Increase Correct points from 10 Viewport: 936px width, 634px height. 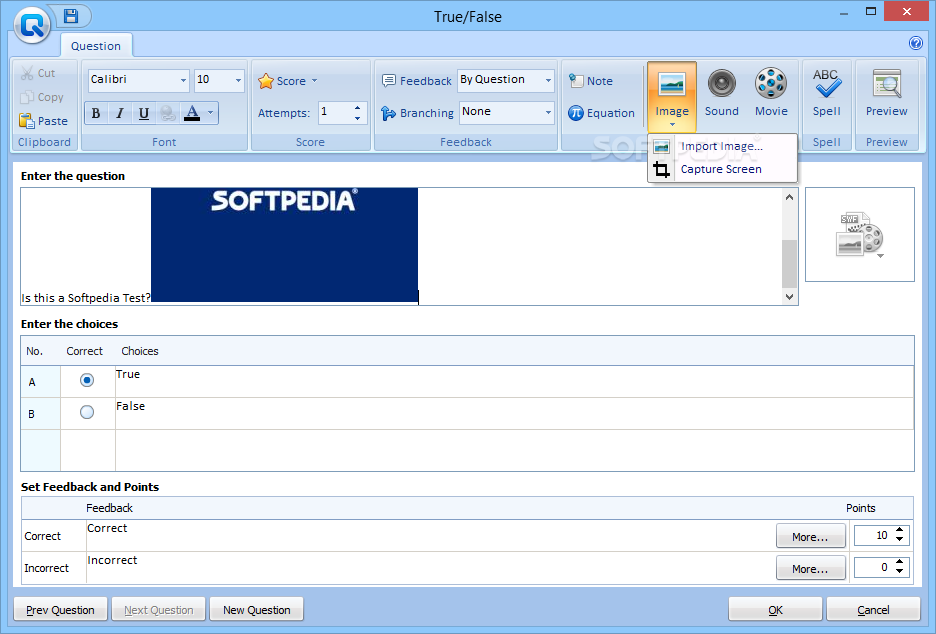900,531
